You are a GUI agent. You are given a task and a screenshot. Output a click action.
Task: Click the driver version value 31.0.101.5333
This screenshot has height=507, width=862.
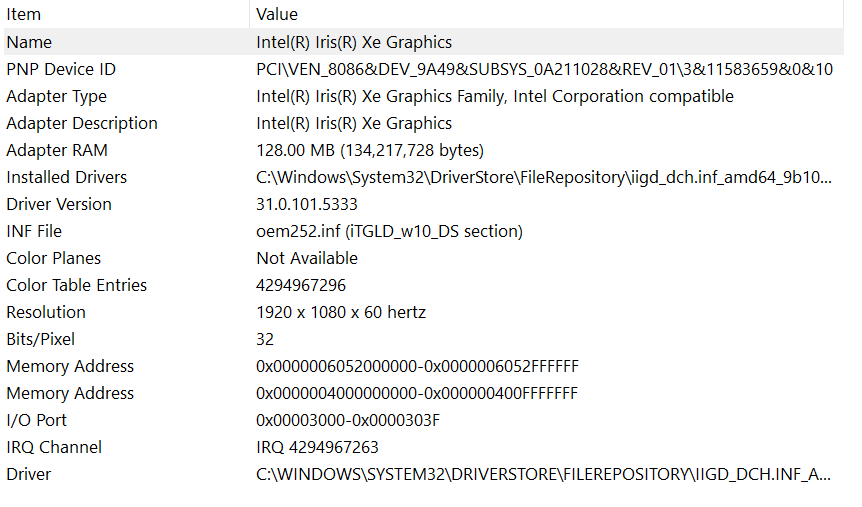tap(306, 204)
